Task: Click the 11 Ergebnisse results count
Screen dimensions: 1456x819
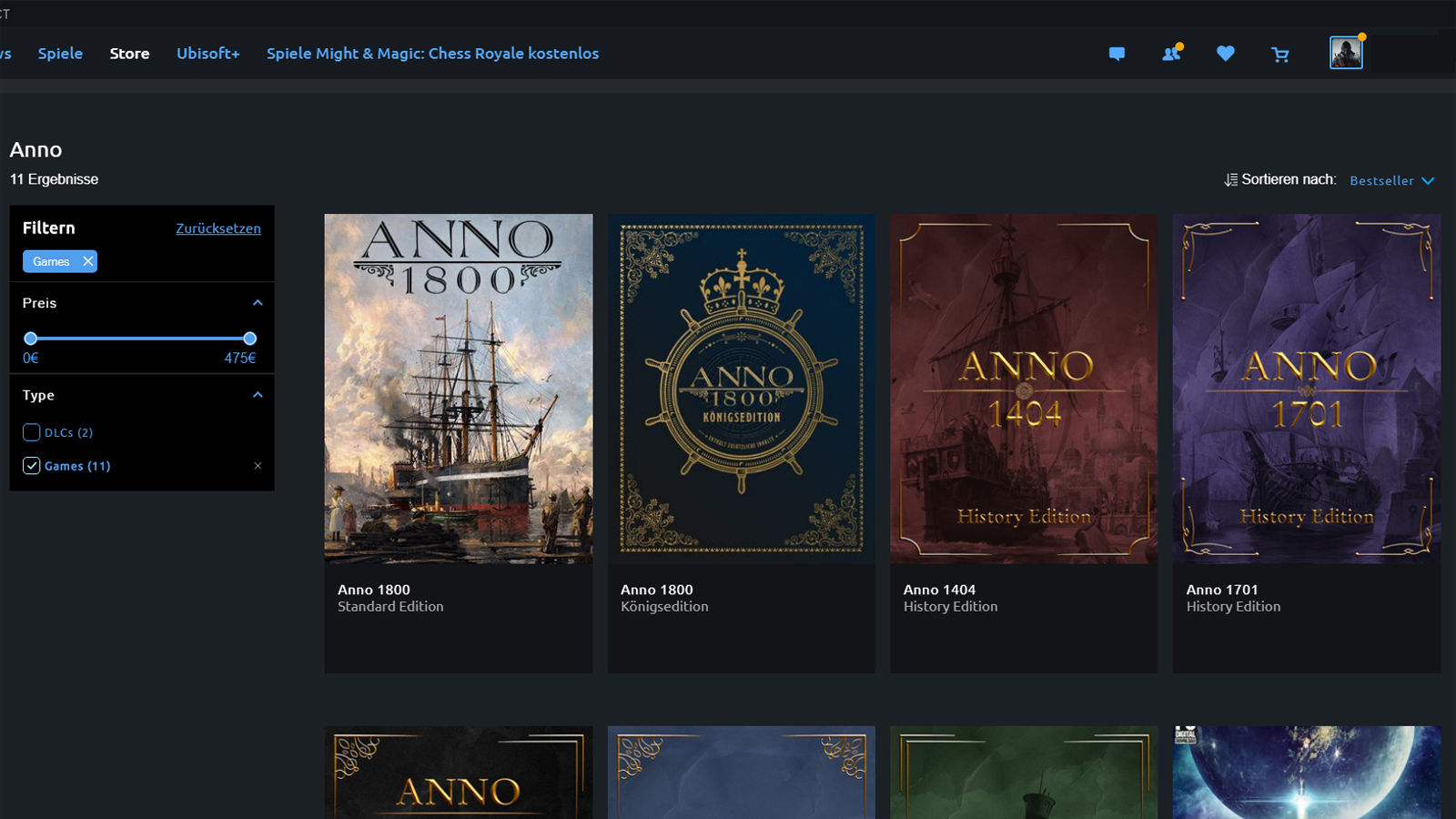Action: click(x=55, y=179)
